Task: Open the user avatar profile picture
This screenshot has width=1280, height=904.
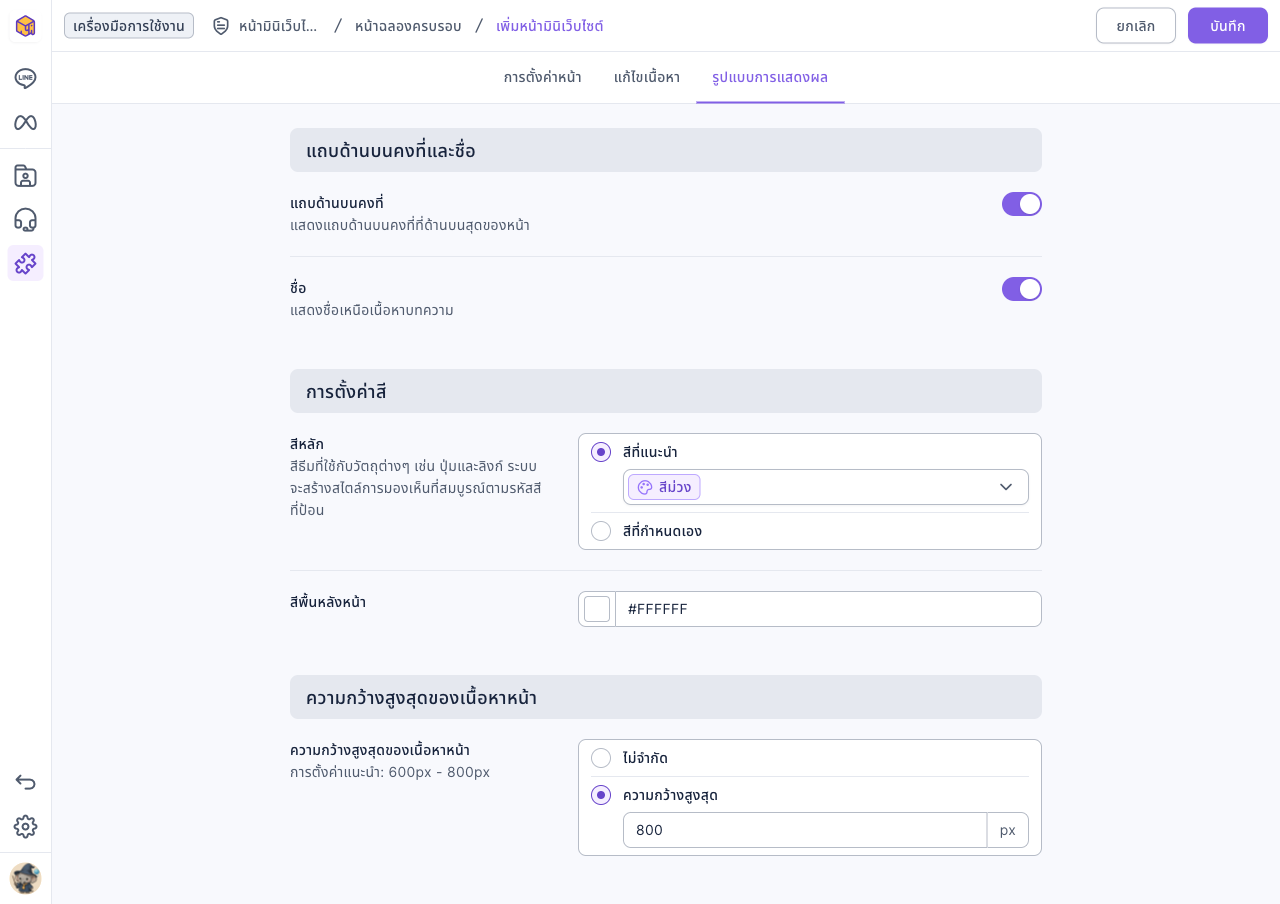Action: coord(25,878)
